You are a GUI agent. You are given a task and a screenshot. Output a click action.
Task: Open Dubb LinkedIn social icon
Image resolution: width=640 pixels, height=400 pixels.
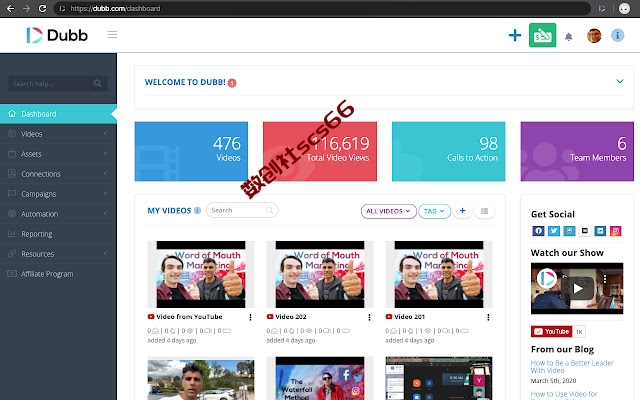[x=600, y=231]
